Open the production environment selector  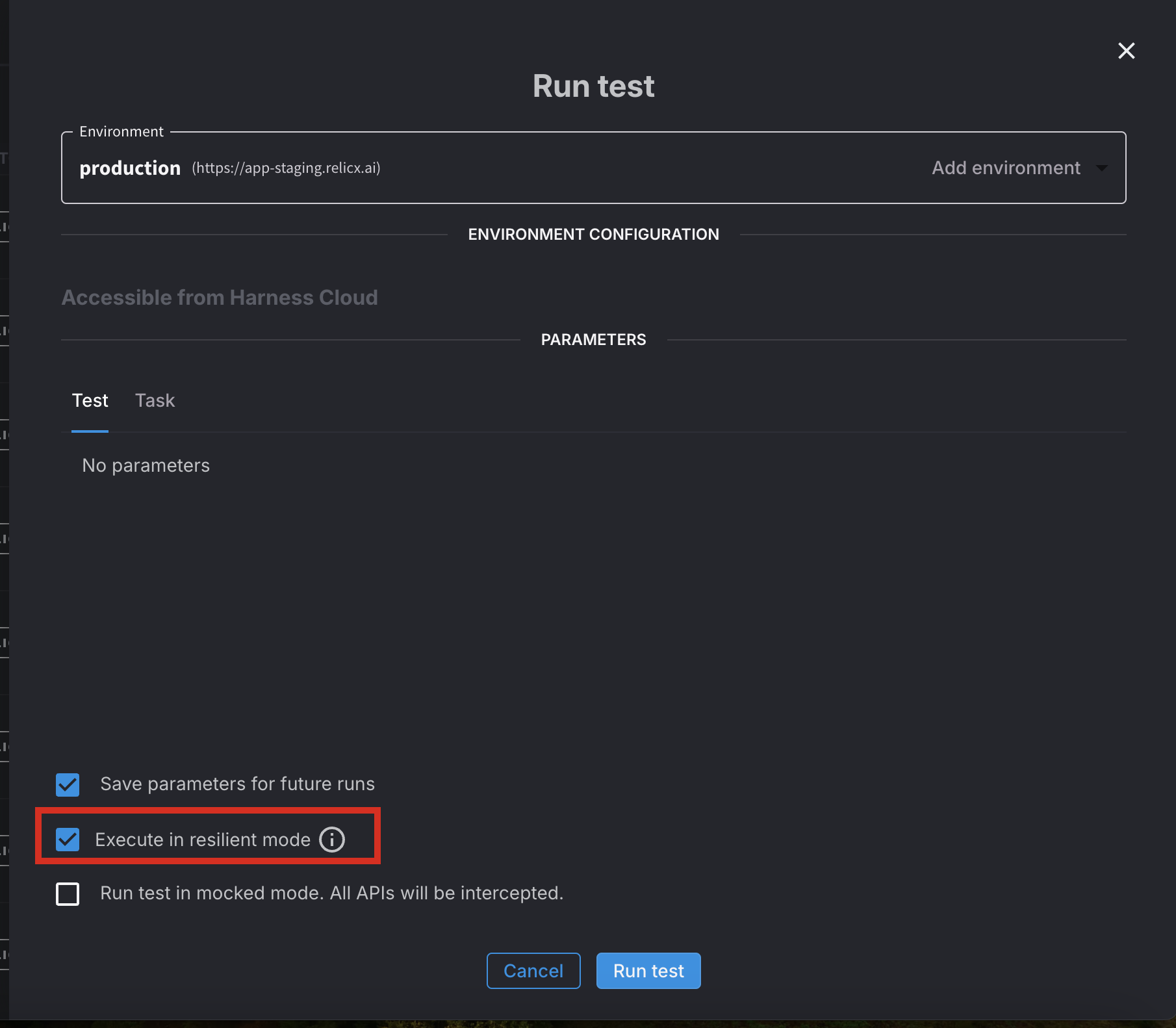(130, 168)
